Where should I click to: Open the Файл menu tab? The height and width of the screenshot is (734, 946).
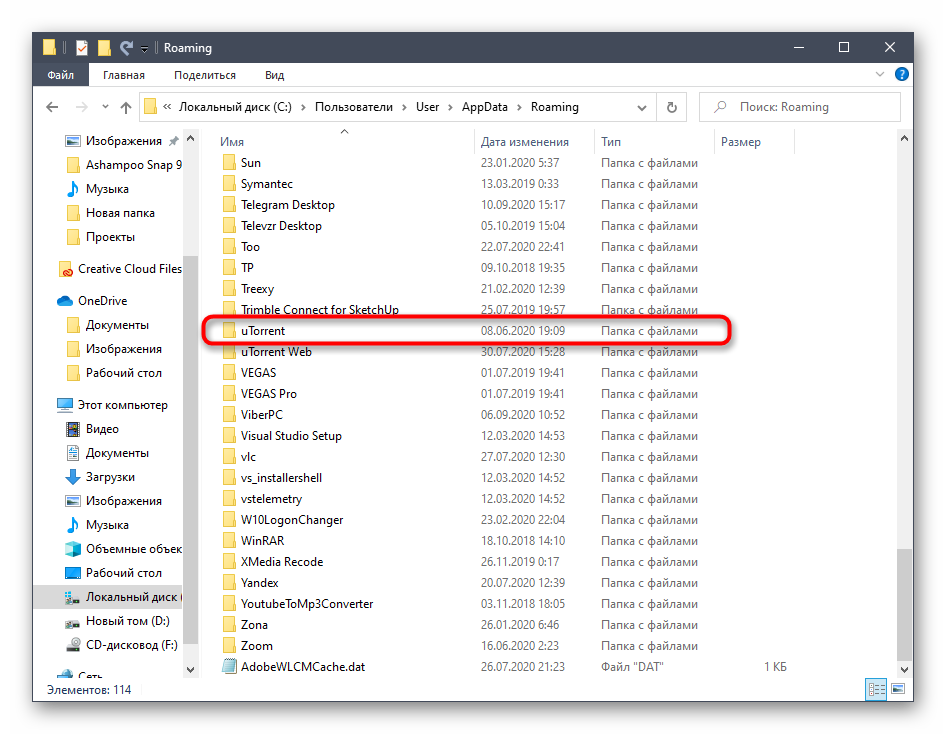tap(60, 75)
